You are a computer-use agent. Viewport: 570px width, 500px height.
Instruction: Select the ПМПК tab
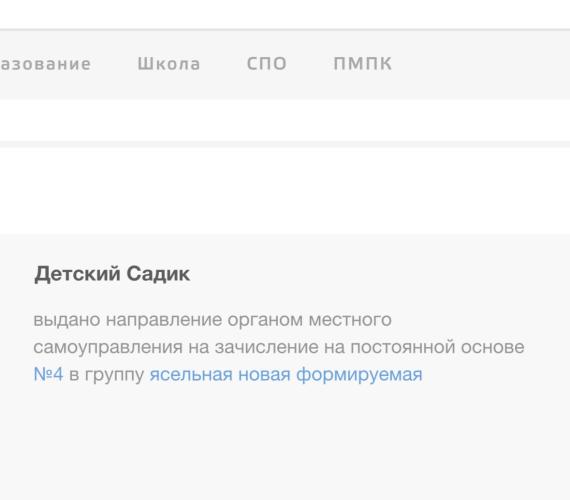point(362,64)
